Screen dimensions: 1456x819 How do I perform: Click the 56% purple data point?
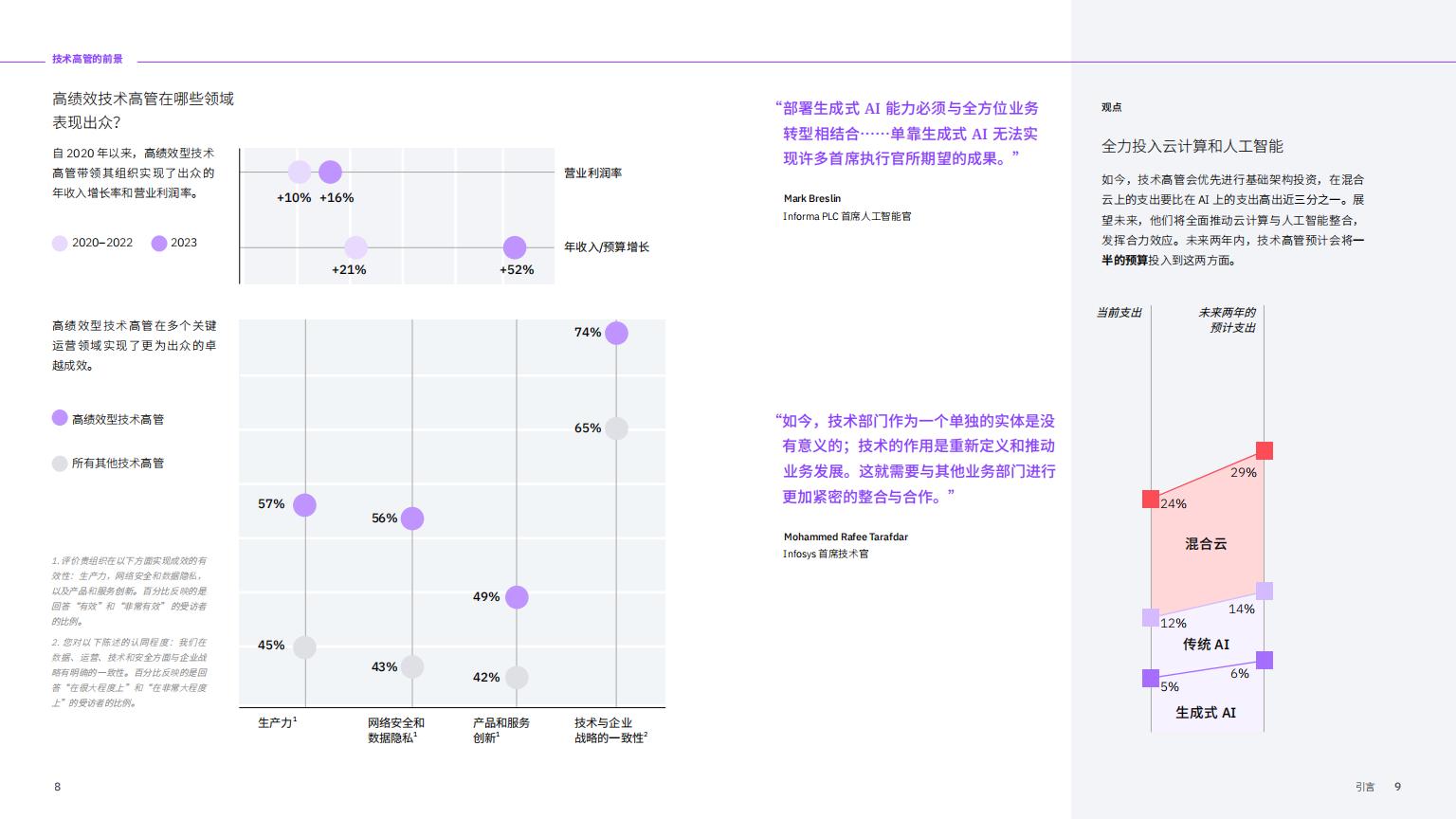click(x=412, y=519)
